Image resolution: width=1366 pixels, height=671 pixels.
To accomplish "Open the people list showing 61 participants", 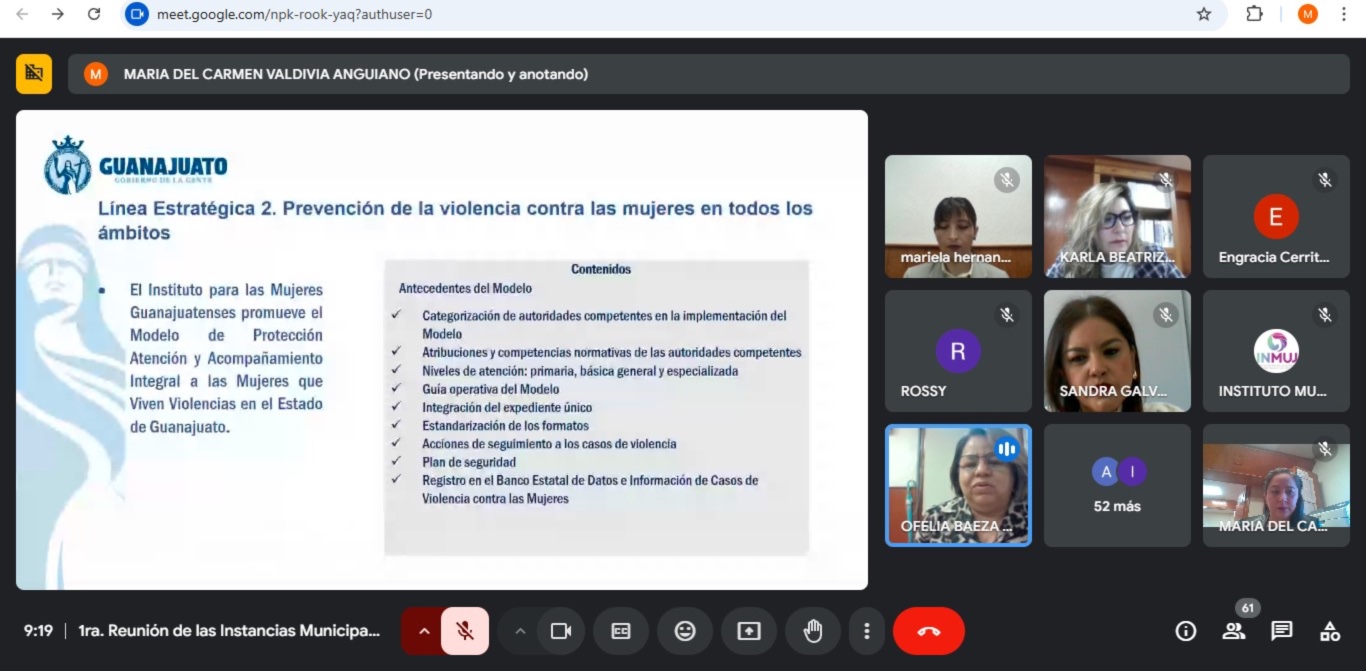I will coord(1234,631).
